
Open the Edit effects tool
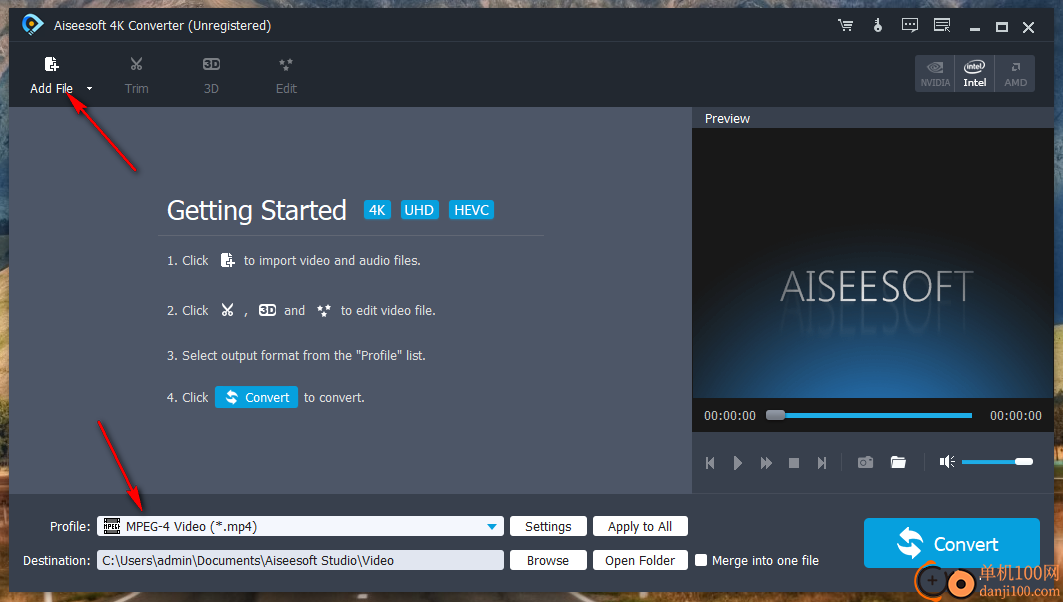[286, 75]
